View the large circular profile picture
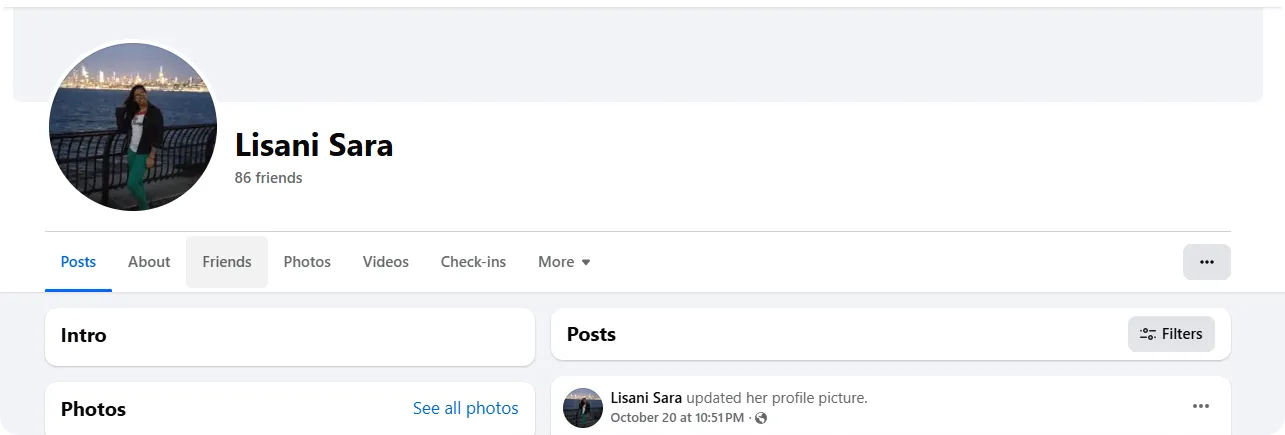Image resolution: width=1285 pixels, height=435 pixels. tap(133, 126)
